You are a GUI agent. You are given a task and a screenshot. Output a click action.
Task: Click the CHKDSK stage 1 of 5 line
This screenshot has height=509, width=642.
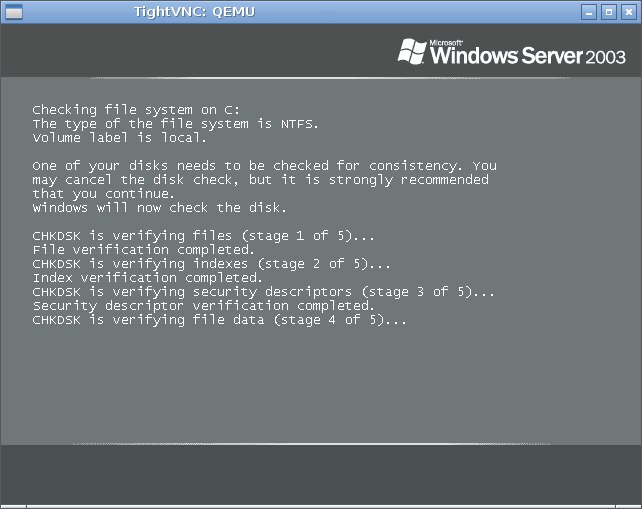[x=204, y=236]
